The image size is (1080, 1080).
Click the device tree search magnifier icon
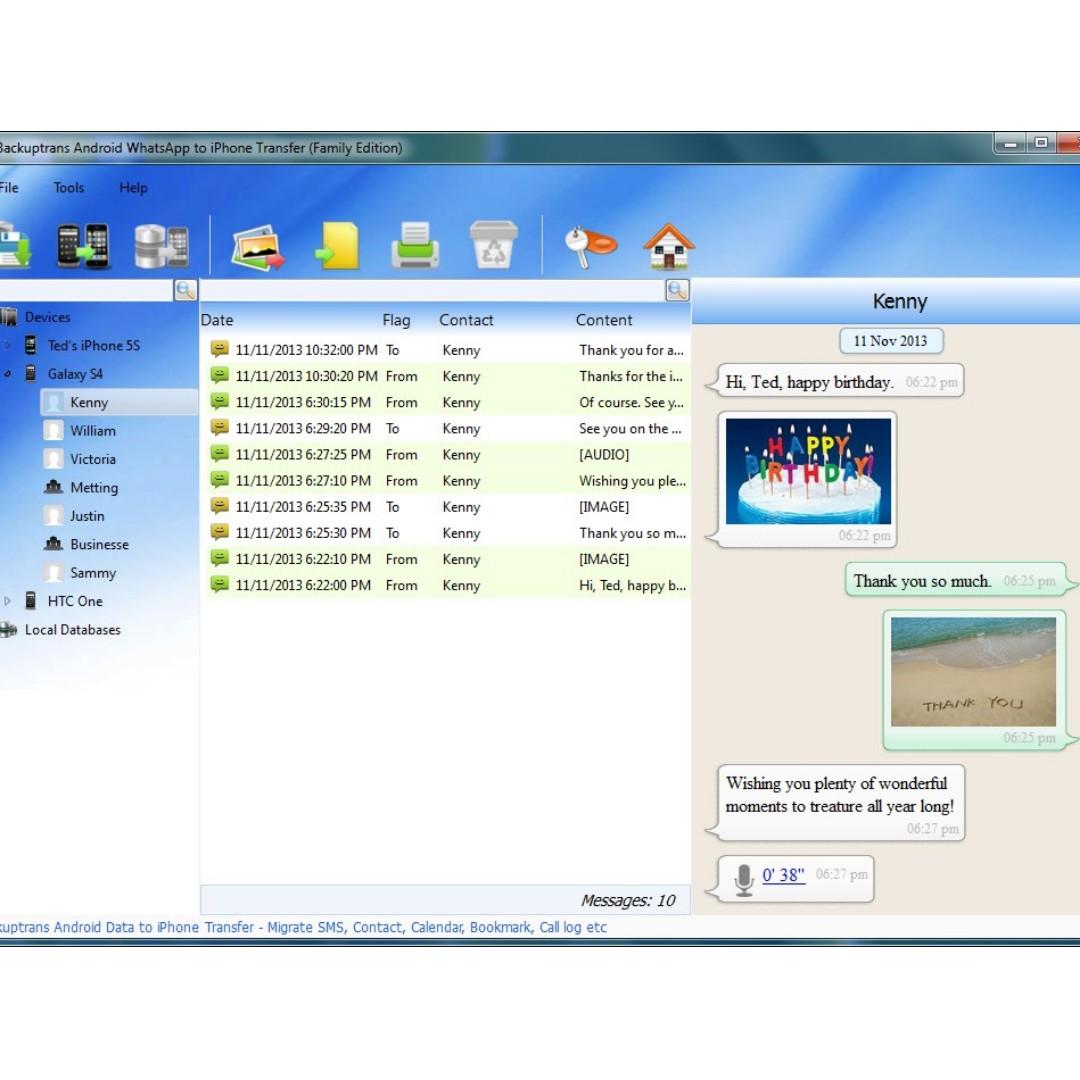185,290
